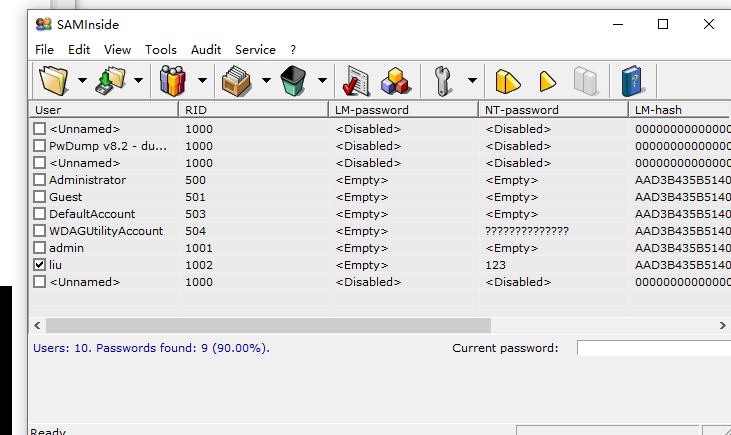The image size is (731, 435).
Task: Click RID value 500
Action: pyautogui.click(x=195, y=180)
